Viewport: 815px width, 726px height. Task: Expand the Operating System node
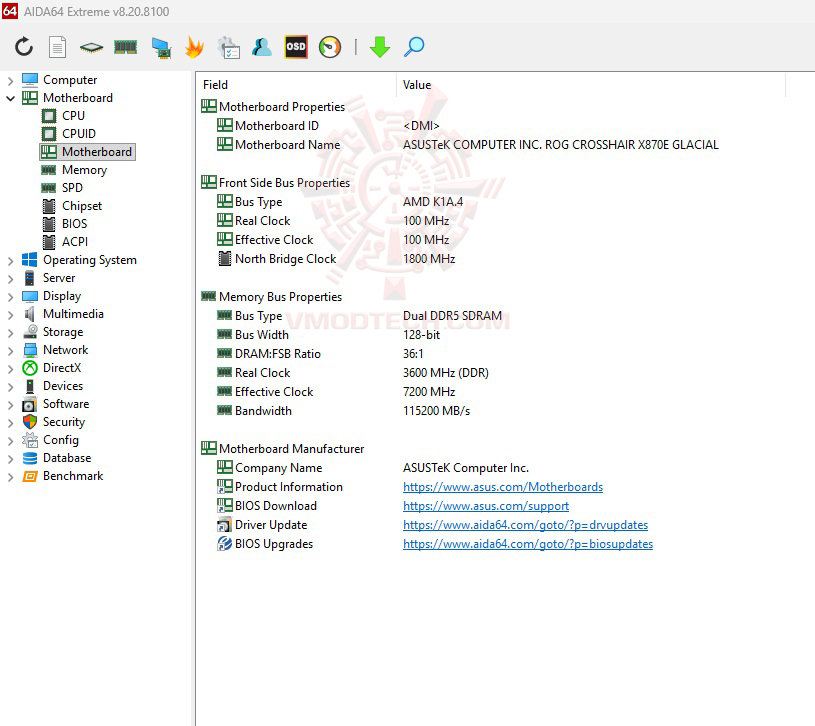10,260
